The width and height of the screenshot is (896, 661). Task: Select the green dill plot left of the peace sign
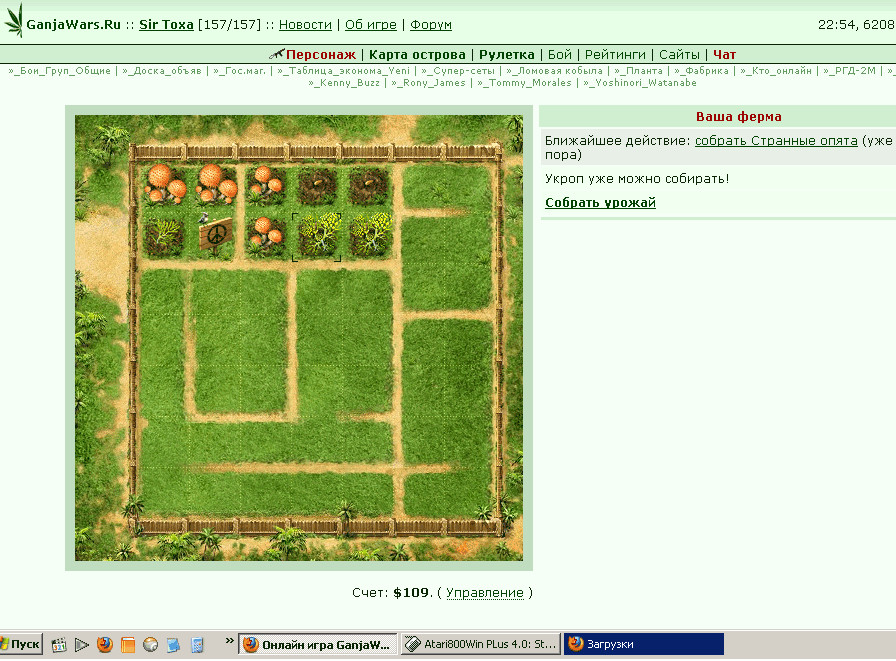164,236
